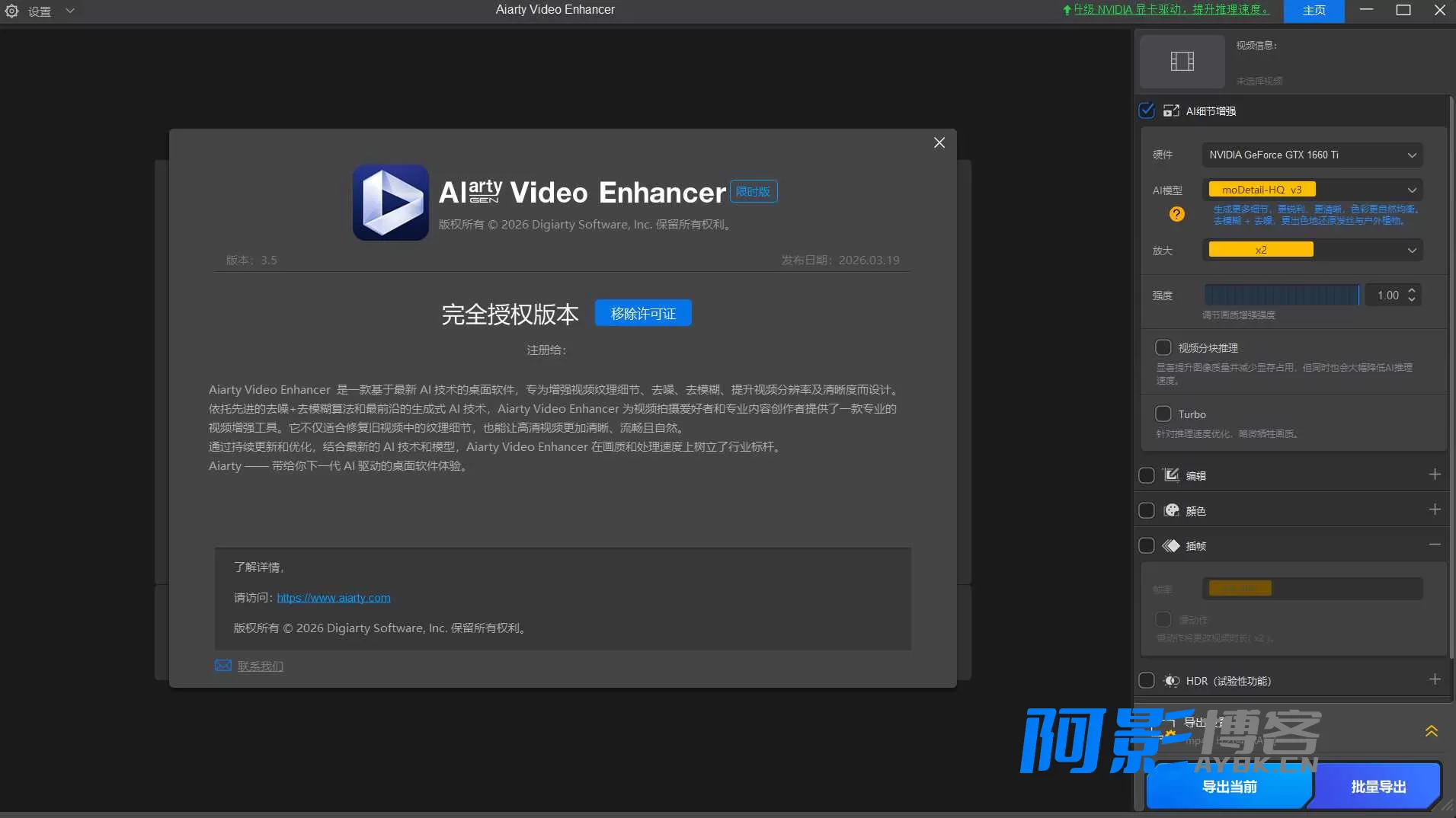Enable the Turbo checkbox
Viewport: 1456px width, 818px height.
[x=1163, y=414]
